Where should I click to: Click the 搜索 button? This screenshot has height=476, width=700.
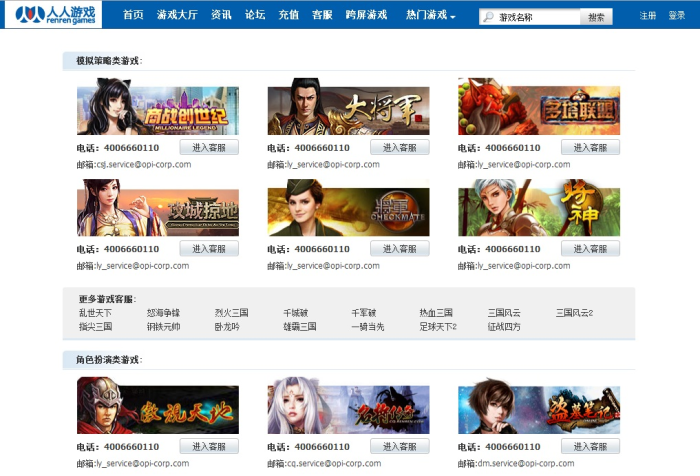coord(596,17)
